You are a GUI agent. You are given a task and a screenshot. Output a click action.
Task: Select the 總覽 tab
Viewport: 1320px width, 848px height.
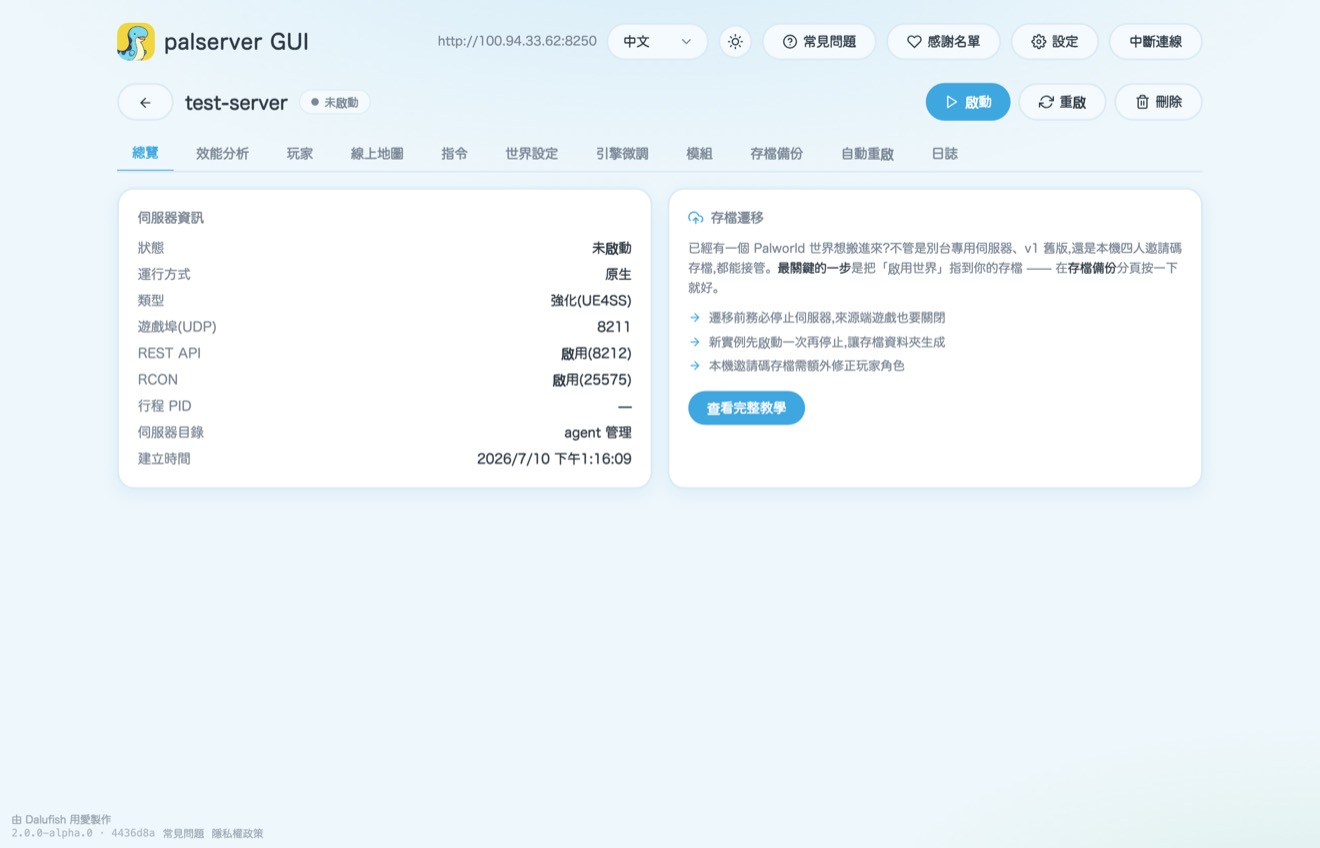click(145, 153)
